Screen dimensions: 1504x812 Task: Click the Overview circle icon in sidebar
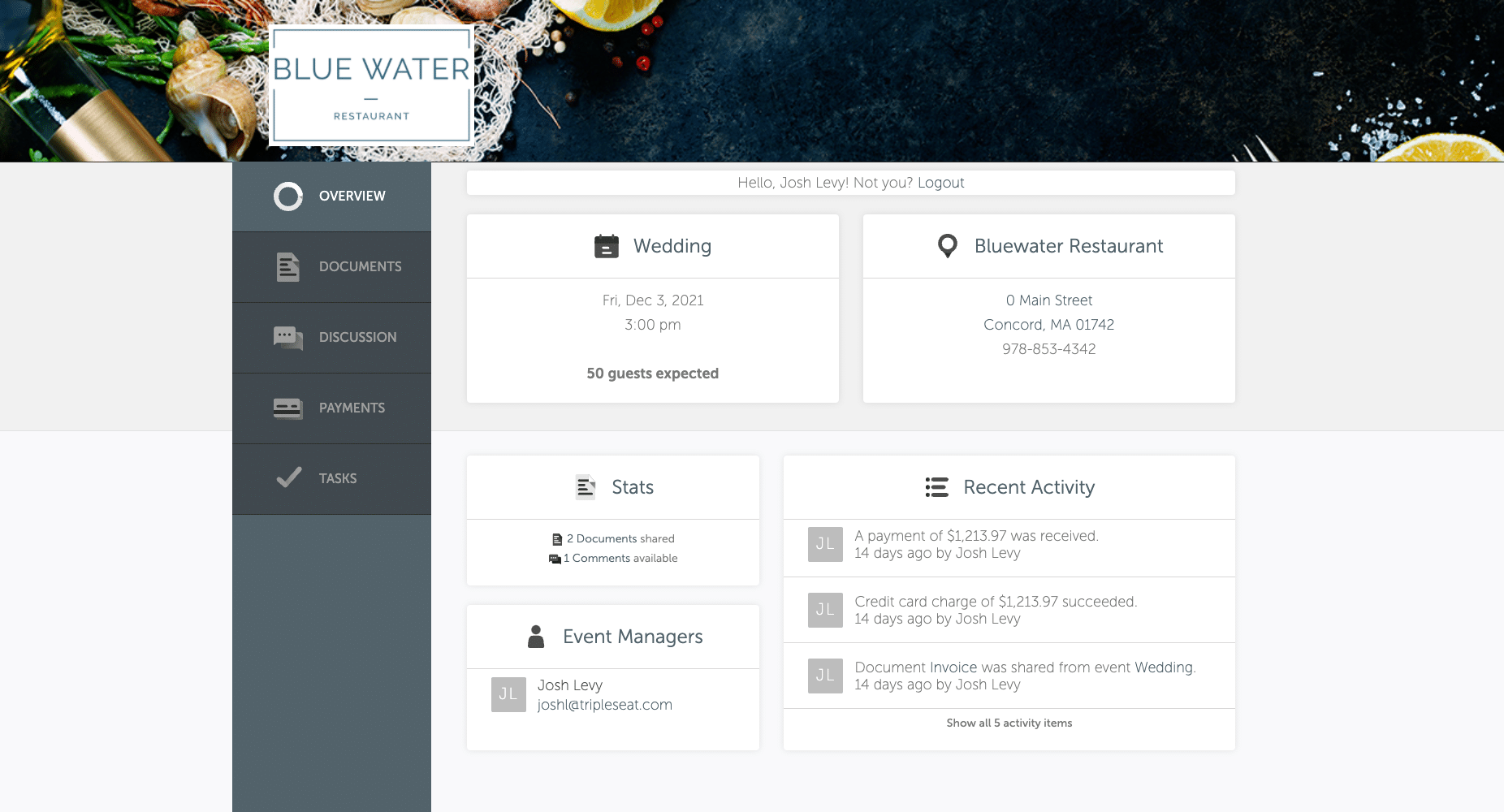click(288, 197)
